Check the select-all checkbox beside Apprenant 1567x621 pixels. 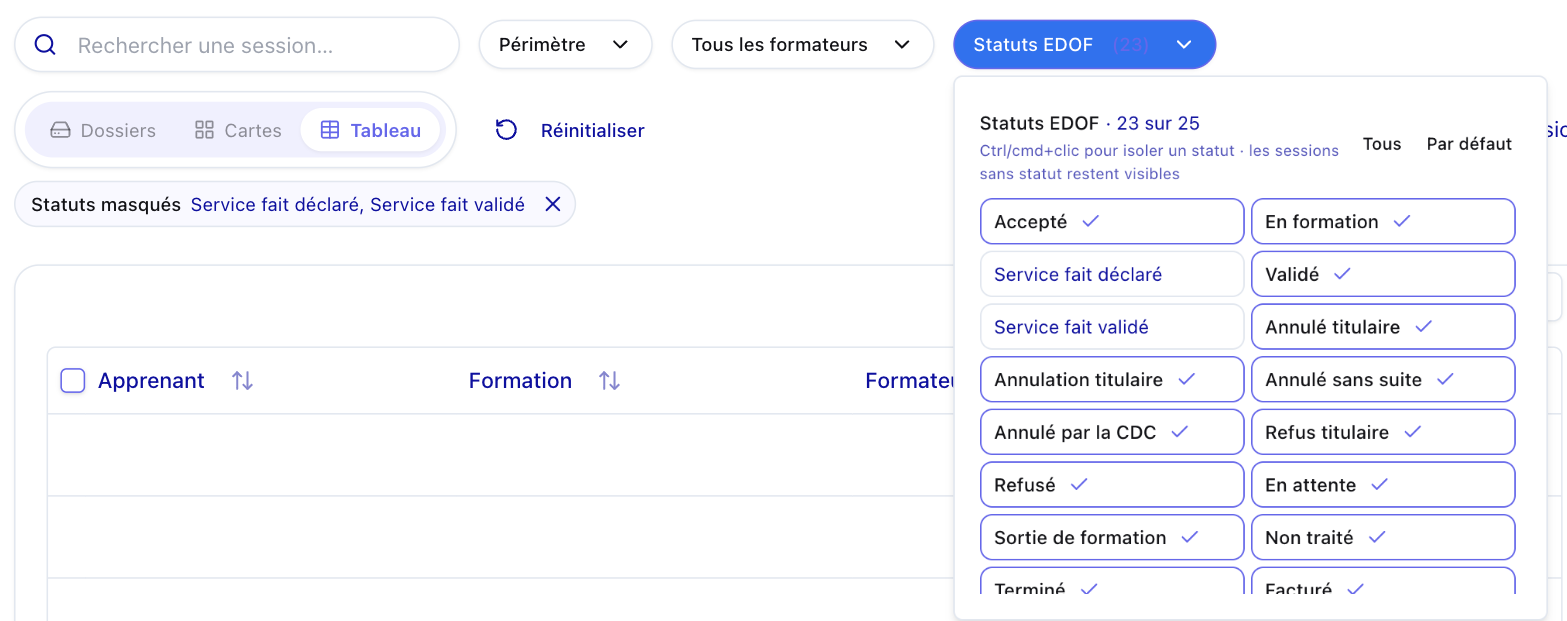pyautogui.click(x=73, y=380)
